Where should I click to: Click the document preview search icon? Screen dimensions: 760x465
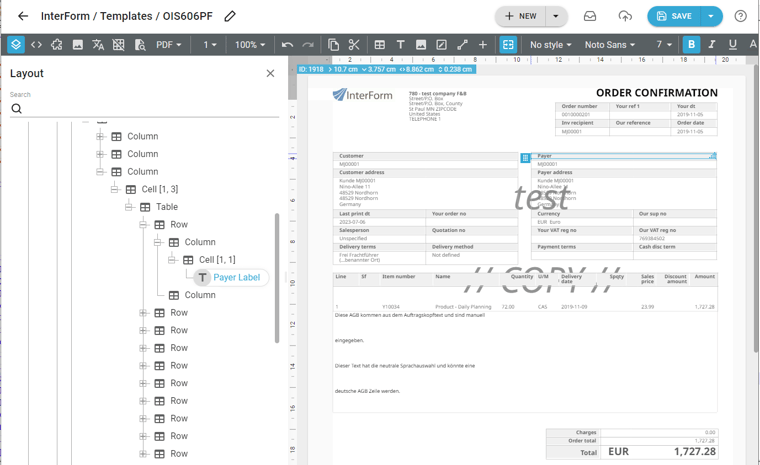[x=140, y=45]
